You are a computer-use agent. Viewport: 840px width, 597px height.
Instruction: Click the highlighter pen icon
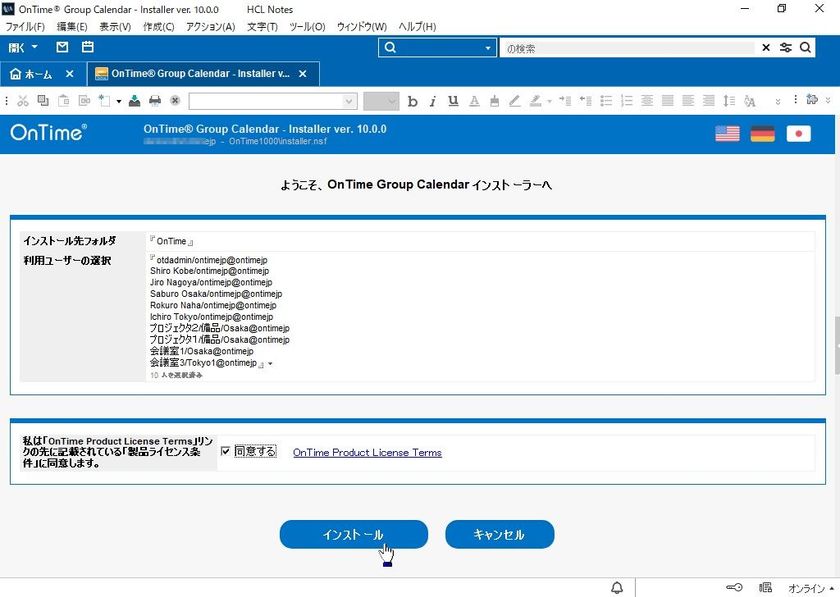coord(515,101)
